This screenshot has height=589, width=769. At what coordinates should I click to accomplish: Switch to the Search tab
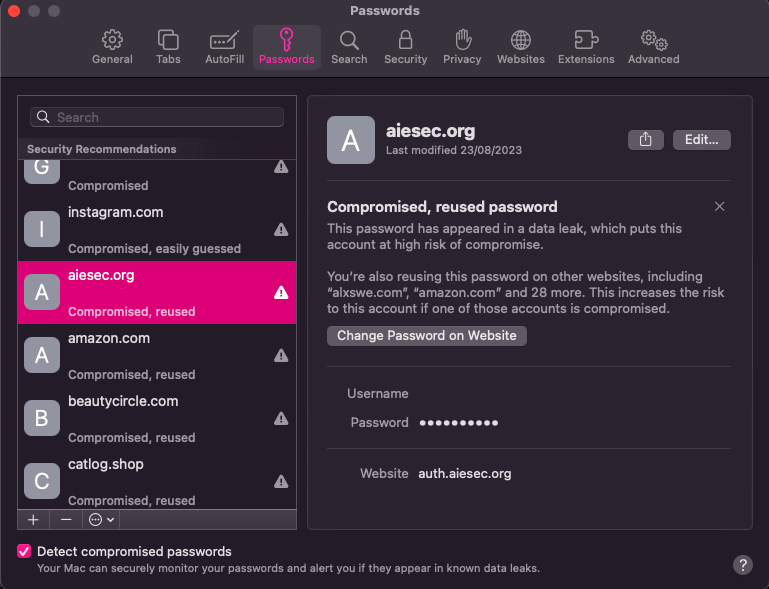click(349, 47)
